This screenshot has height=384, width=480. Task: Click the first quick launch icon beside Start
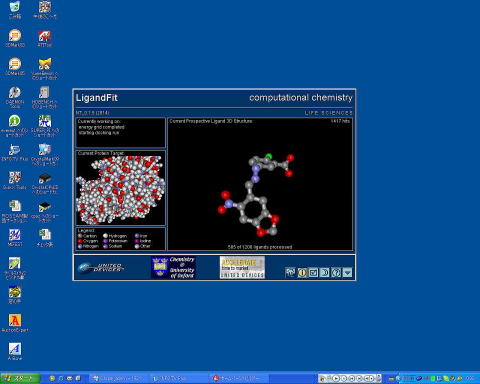click(x=52, y=378)
